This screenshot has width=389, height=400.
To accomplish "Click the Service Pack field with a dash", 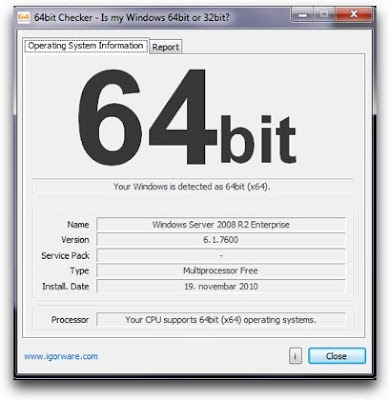I will point(221,256).
